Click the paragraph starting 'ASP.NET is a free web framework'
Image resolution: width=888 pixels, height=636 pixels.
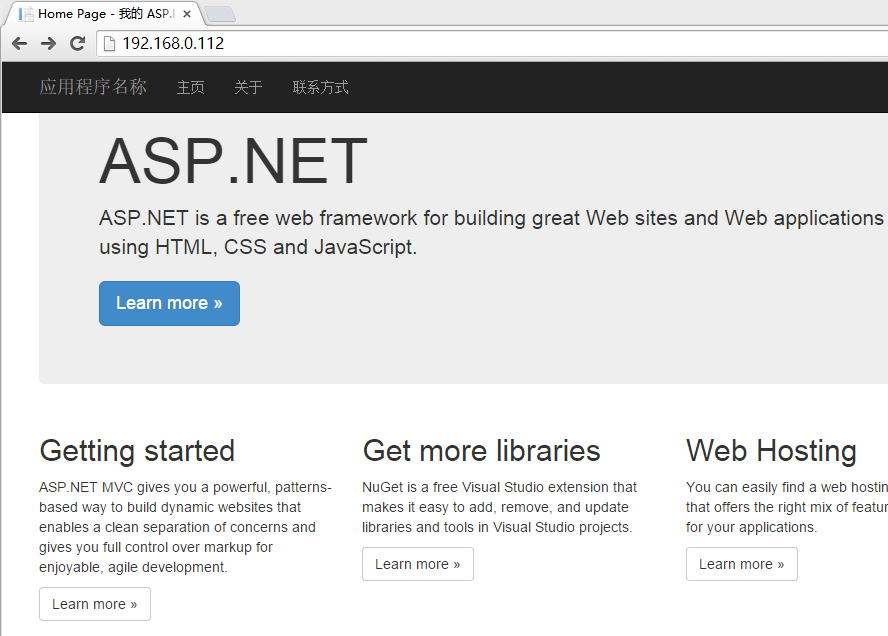coord(492,232)
